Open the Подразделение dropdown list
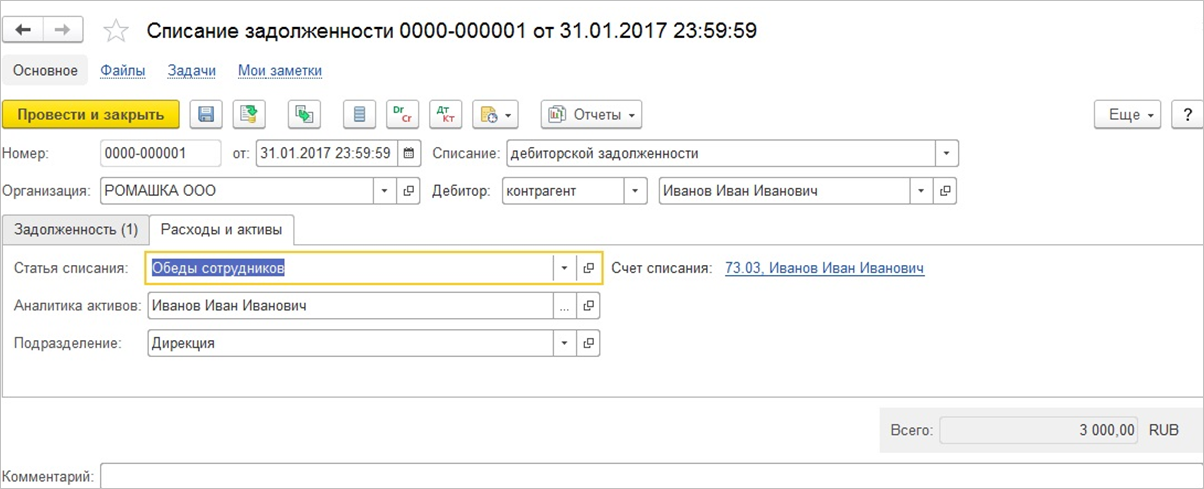This screenshot has height=489, width=1204. click(566, 343)
